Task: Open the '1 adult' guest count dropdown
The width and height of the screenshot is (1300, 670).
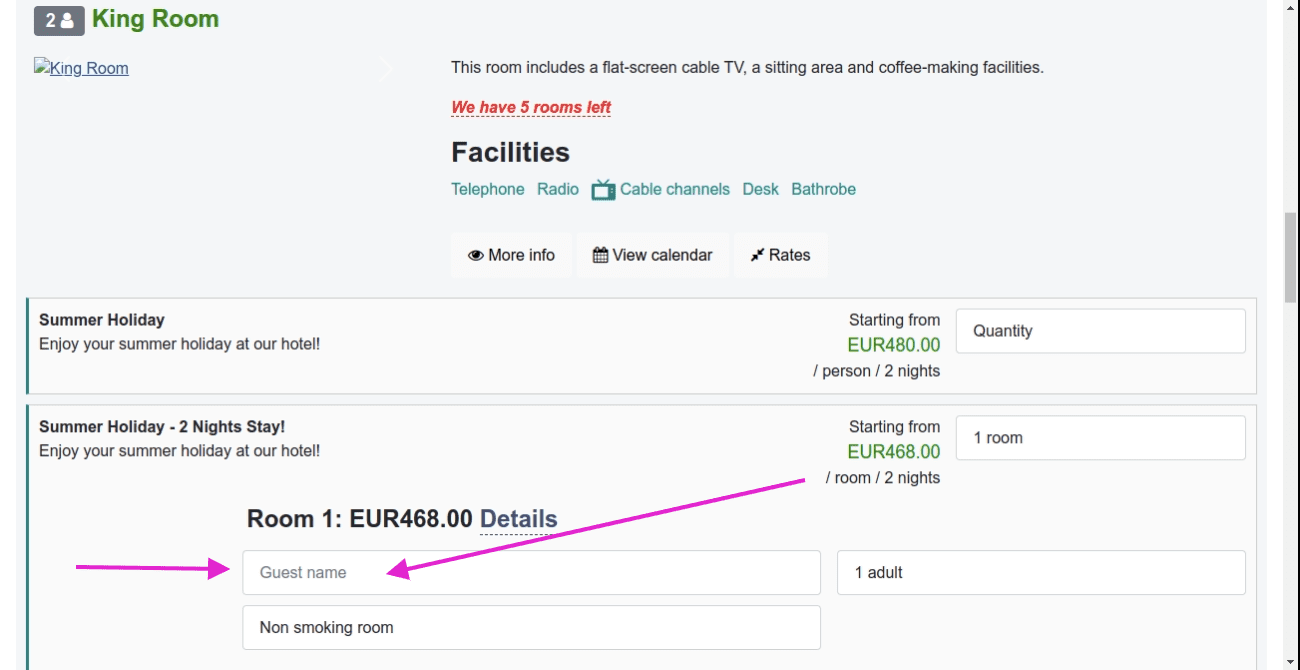Action: click(x=1040, y=573)
